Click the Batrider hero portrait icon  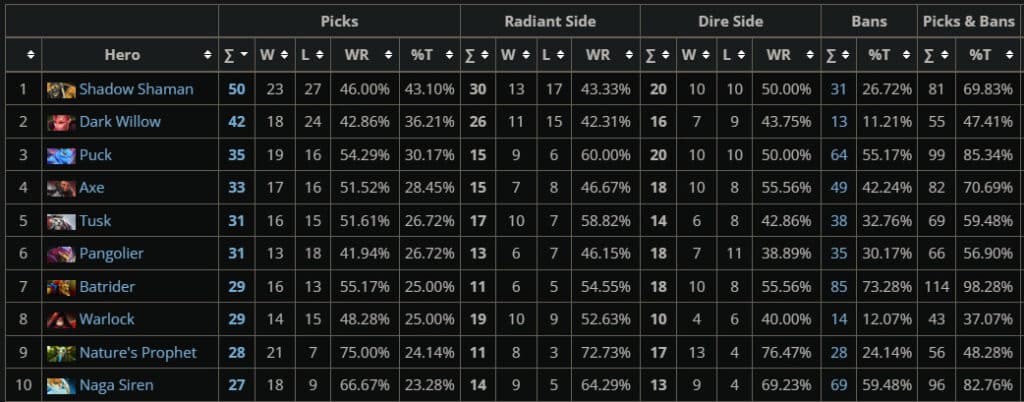[61, 287]
